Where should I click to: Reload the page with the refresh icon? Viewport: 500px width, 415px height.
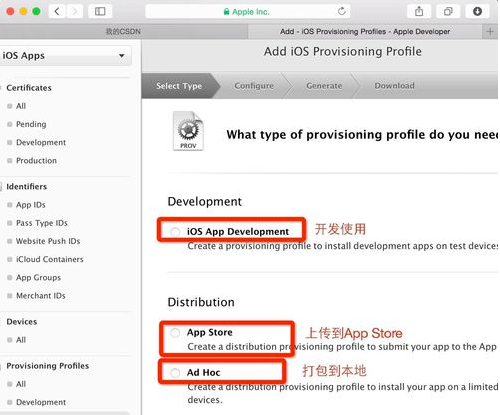pos(342,12)
